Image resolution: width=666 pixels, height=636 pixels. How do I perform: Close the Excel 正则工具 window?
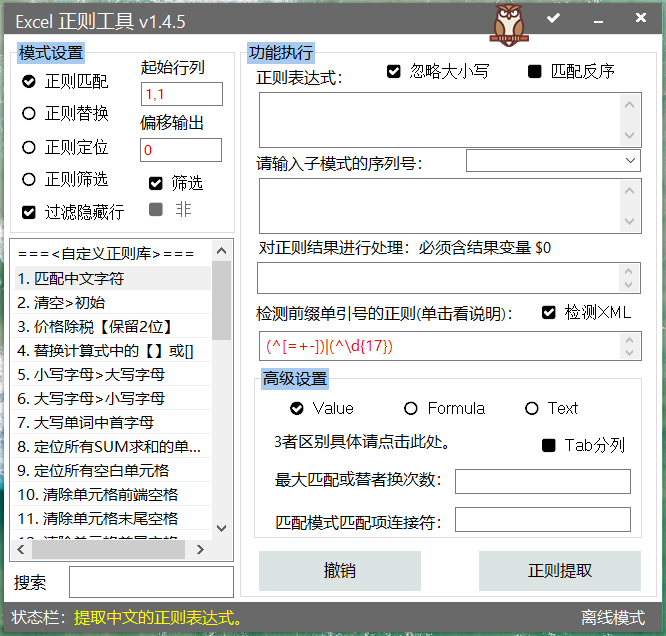(641, 17)
